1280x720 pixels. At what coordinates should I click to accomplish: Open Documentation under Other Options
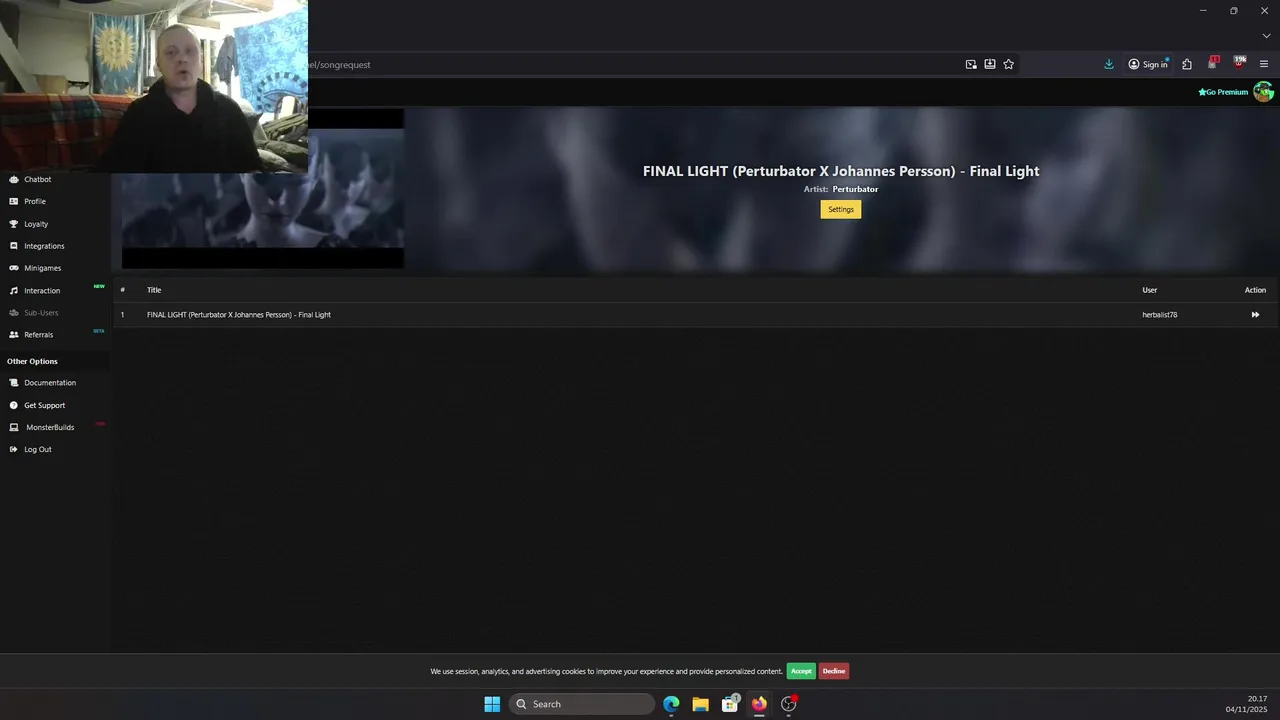pyautogui.click(x=50, y=383)
